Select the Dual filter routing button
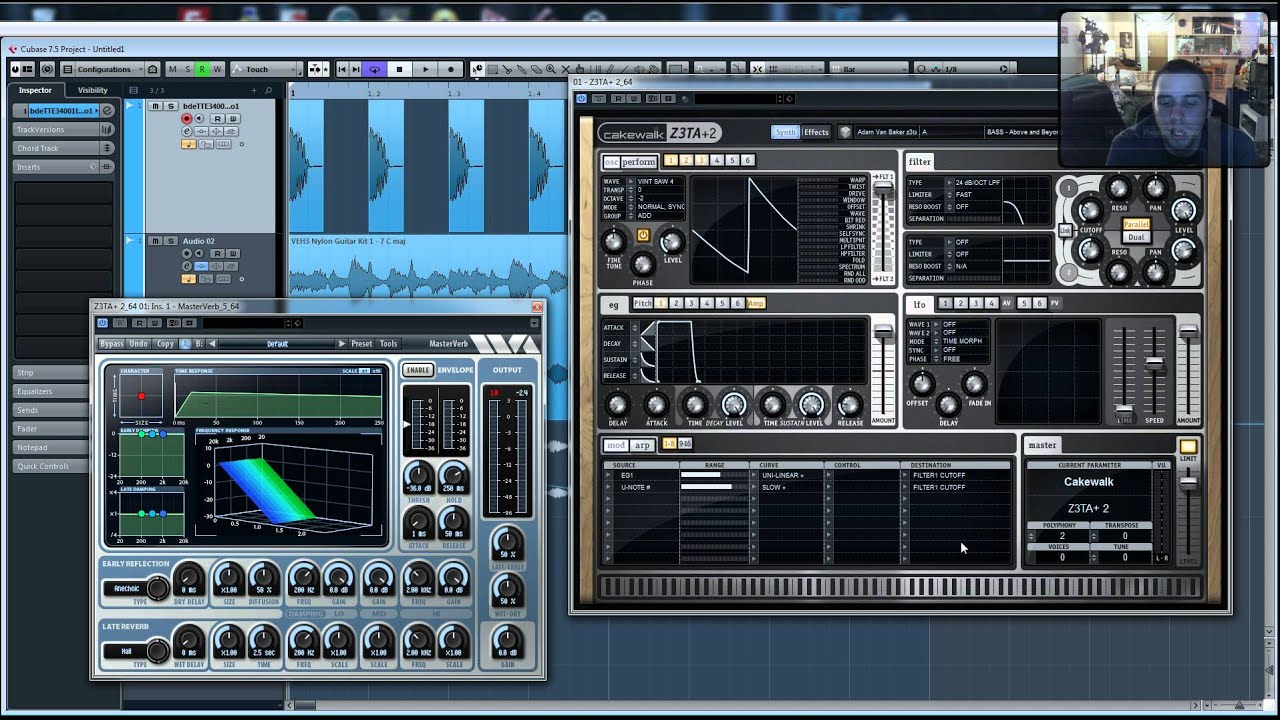This screenshot has width=1280, height=720. (x=1137, y=237)
